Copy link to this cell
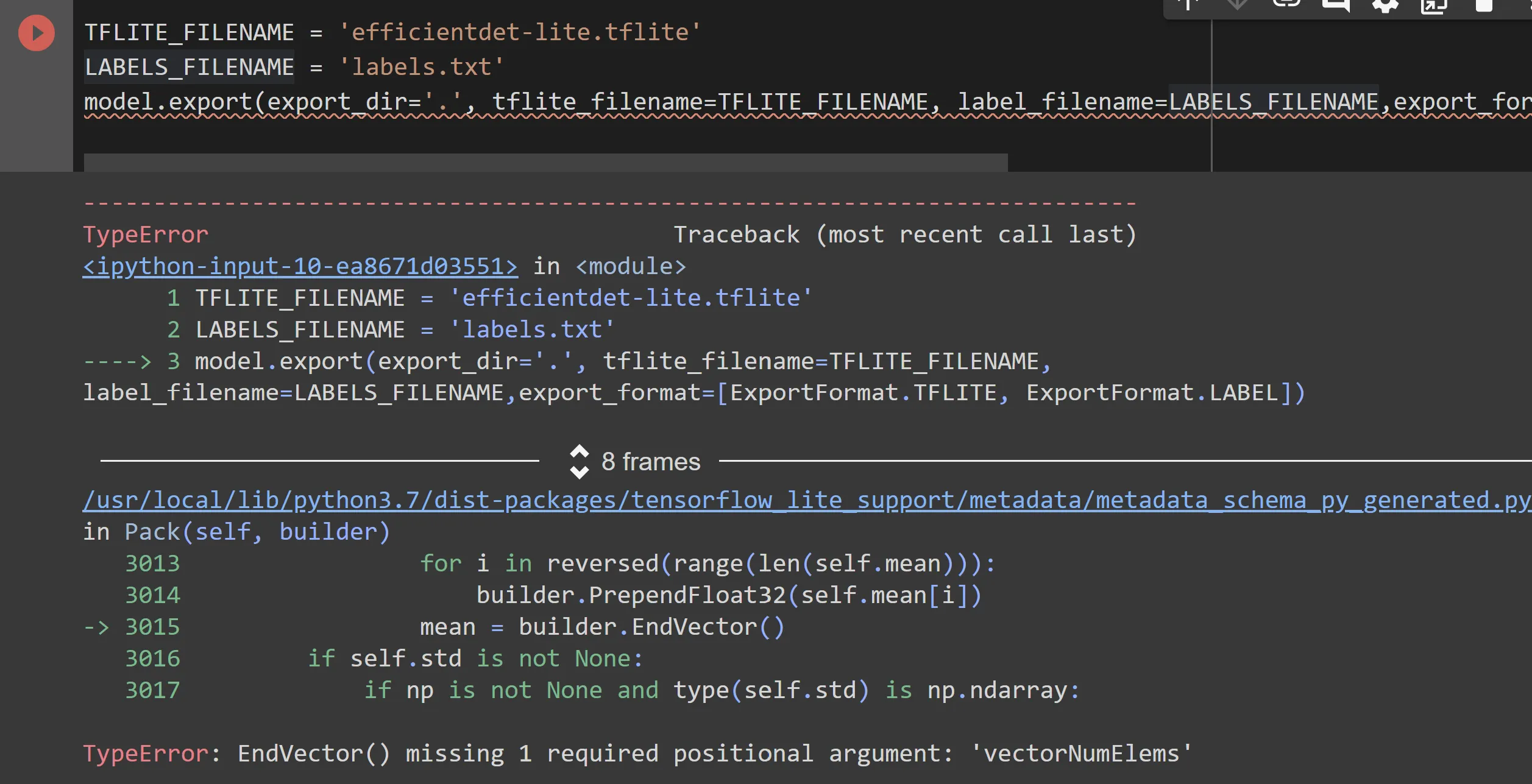 coord(1286,4)
